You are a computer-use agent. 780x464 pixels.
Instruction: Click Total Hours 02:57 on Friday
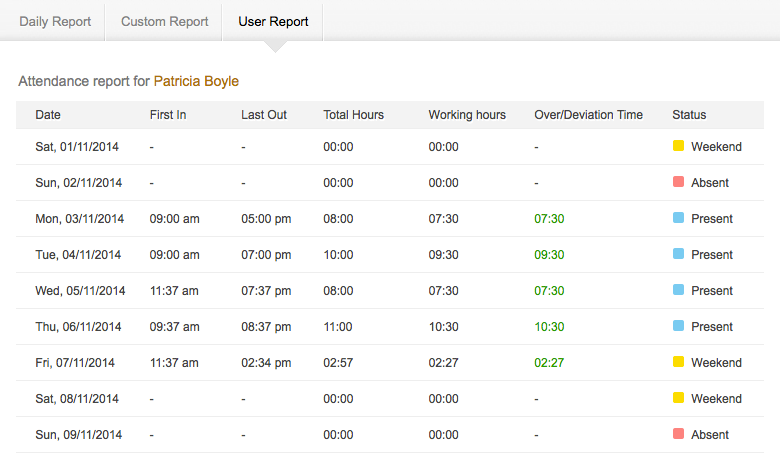click(338, 363)
